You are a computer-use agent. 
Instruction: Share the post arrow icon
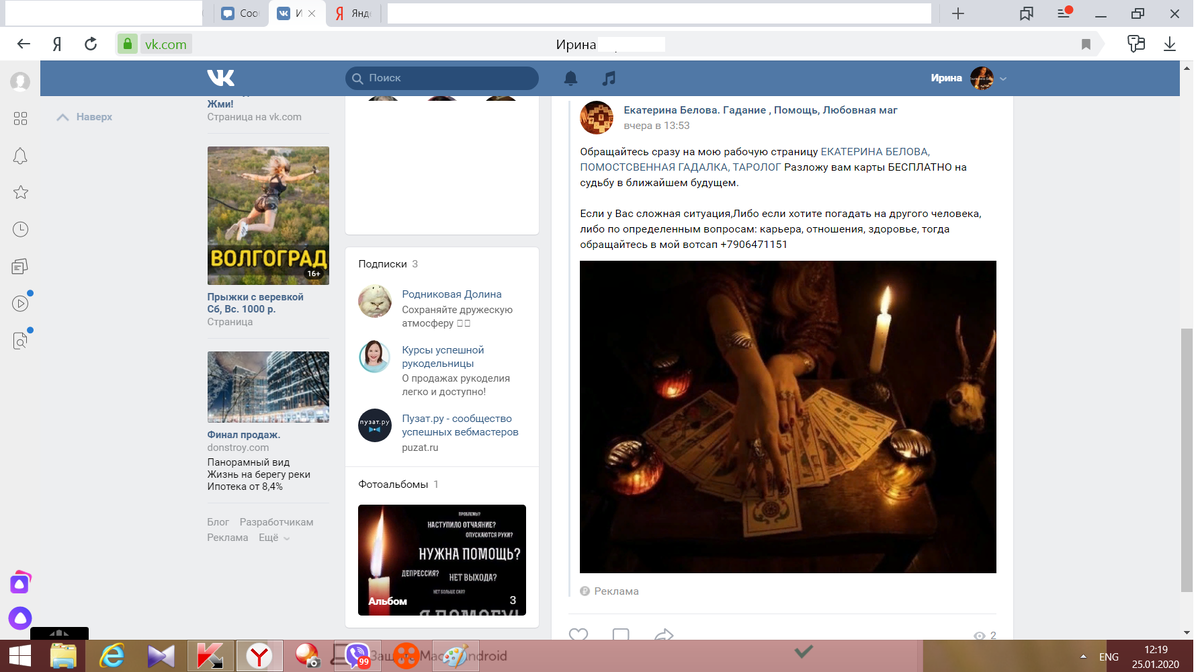click(x=664, y=635)
